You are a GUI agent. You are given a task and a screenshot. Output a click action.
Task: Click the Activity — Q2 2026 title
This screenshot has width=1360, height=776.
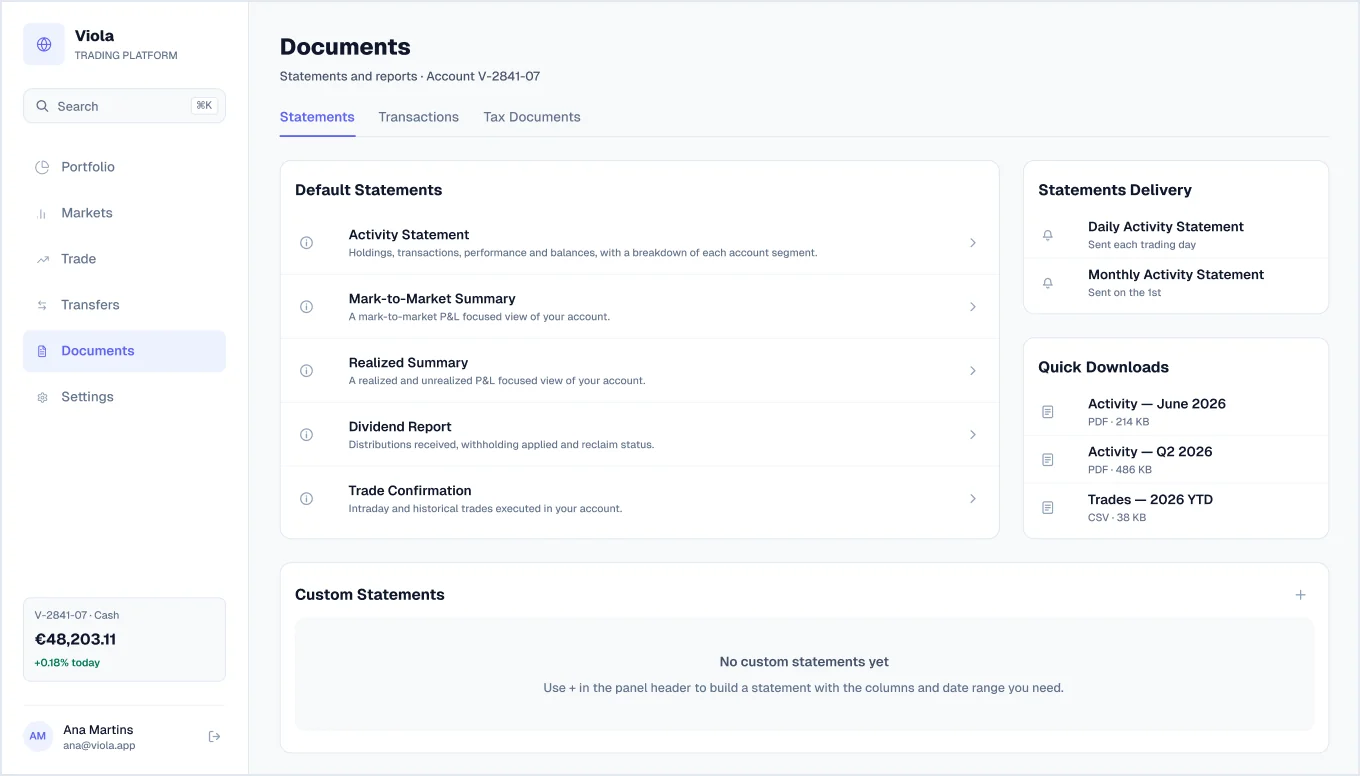(x=1150, y=452)
